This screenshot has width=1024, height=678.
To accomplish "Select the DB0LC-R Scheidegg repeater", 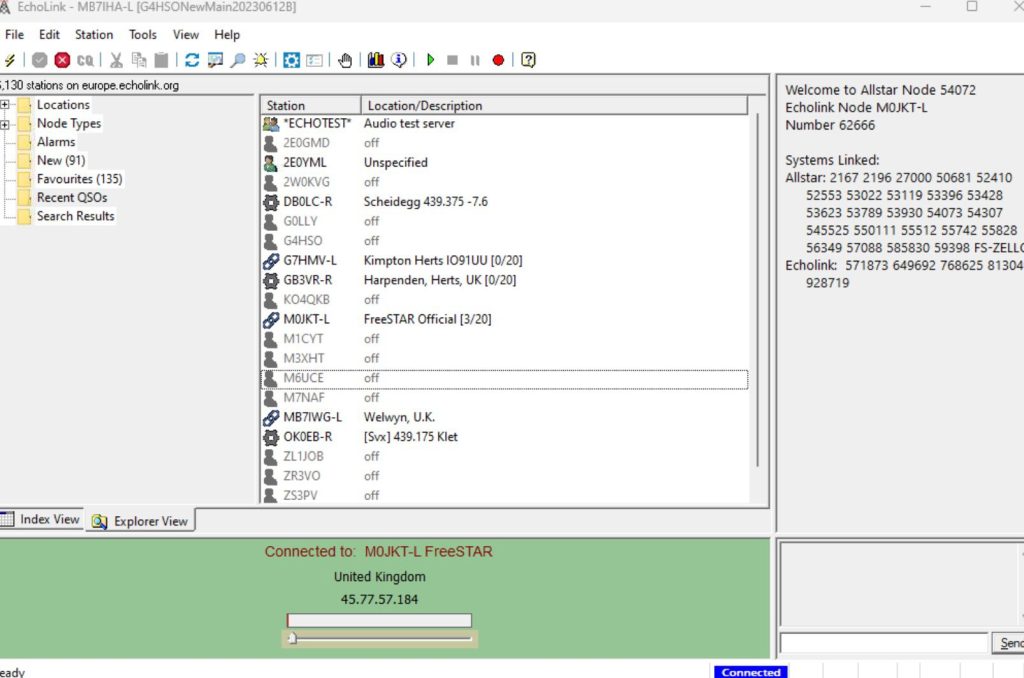I will pos(504,202).
